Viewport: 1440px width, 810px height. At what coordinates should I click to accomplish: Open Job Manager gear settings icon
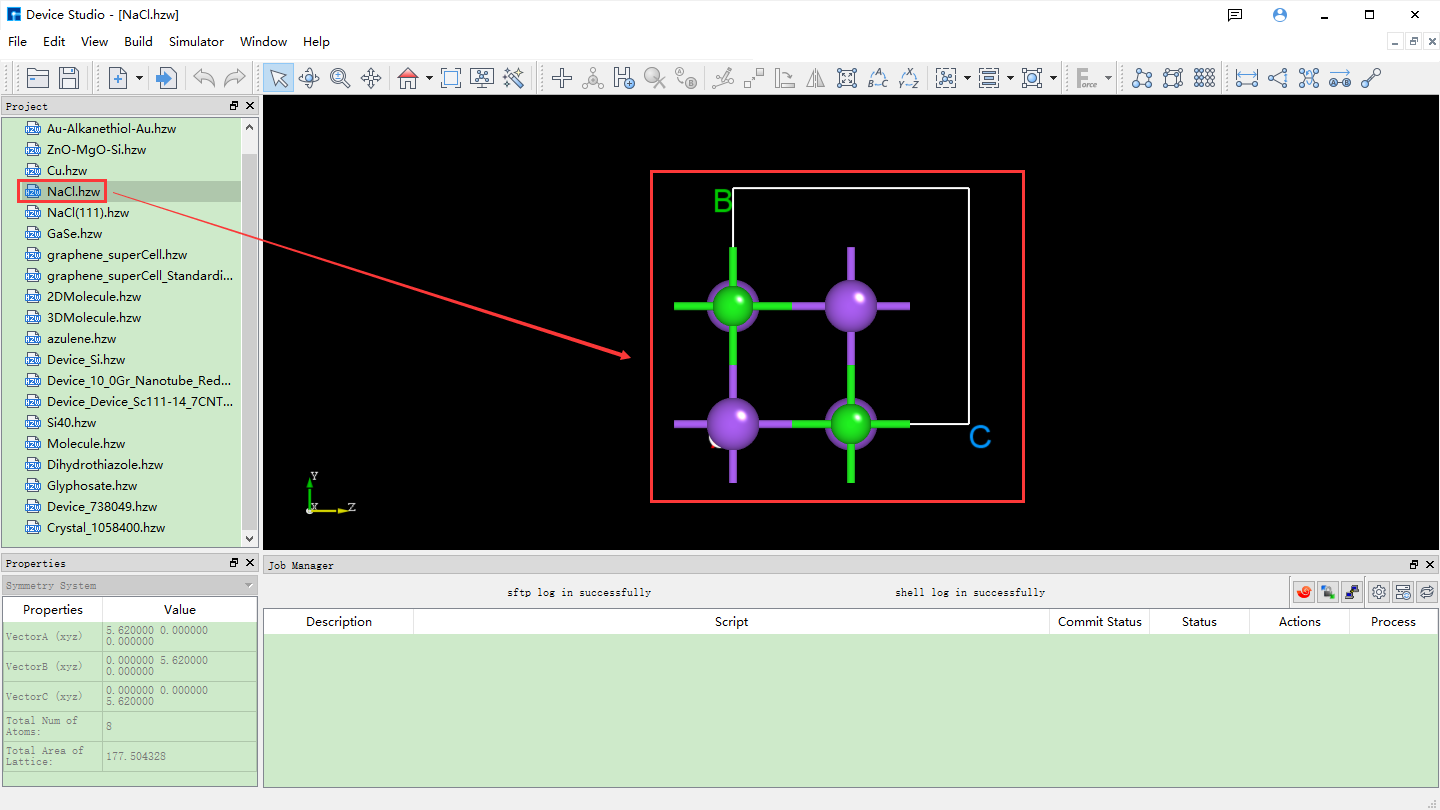tap(1379, 592)
